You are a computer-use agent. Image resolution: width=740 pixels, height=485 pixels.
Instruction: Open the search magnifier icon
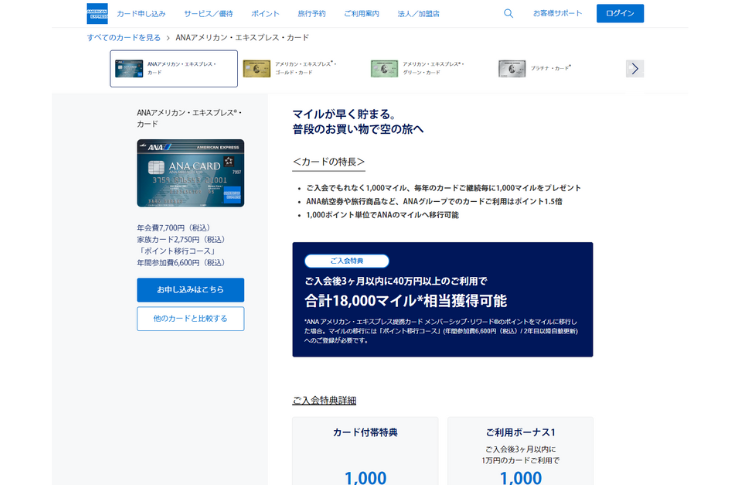508,13
